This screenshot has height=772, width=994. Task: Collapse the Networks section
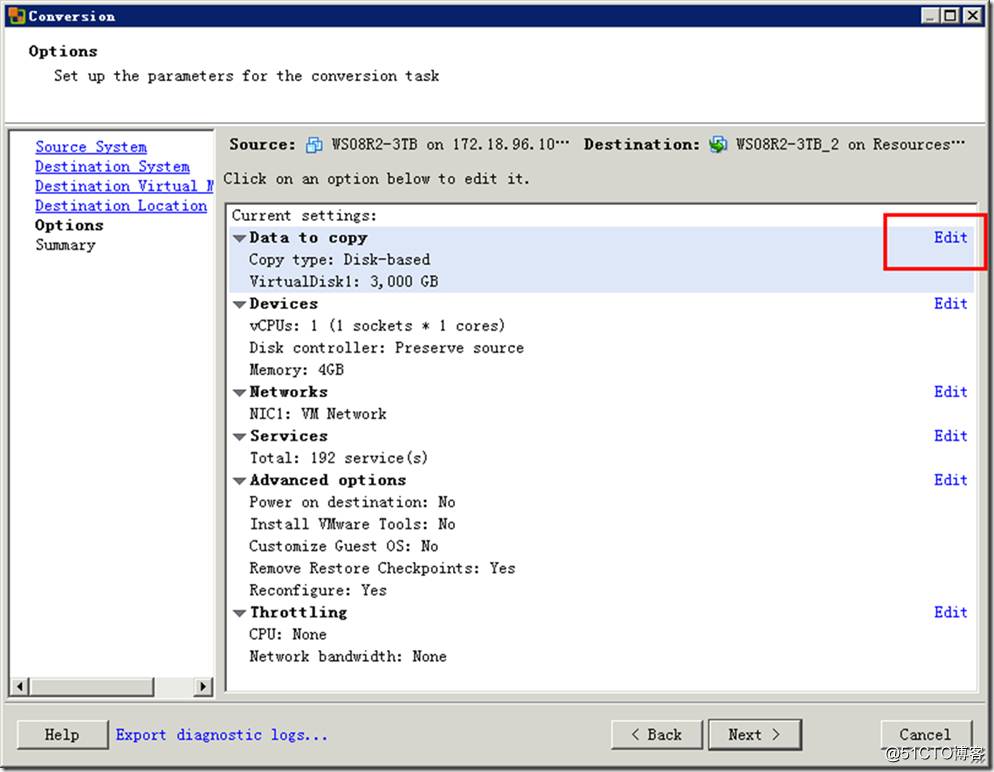[x=240, y=392]
